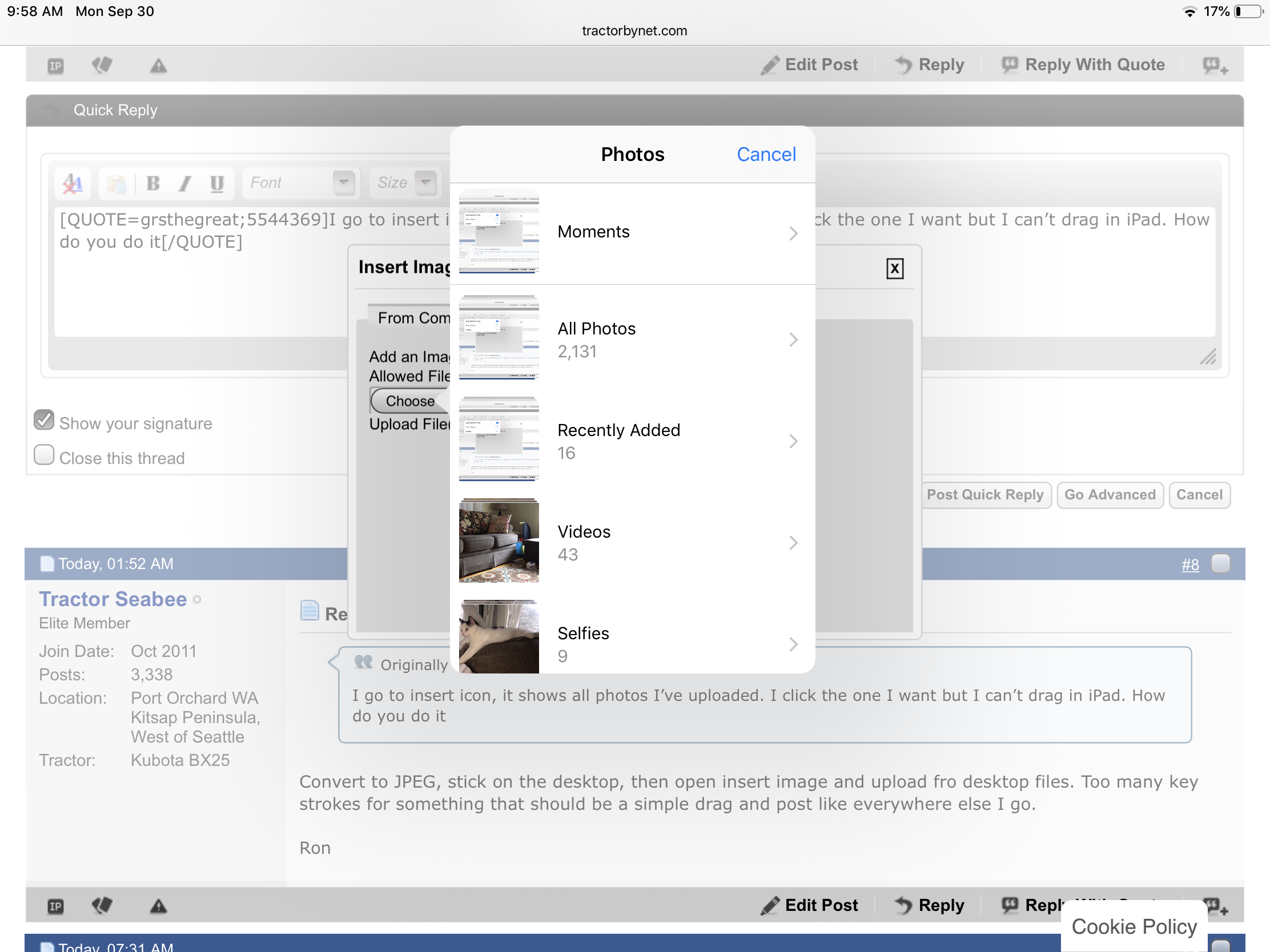The image size is (1270, 952).
Task: Cancel the Photos picker
Action: [766, 154]
